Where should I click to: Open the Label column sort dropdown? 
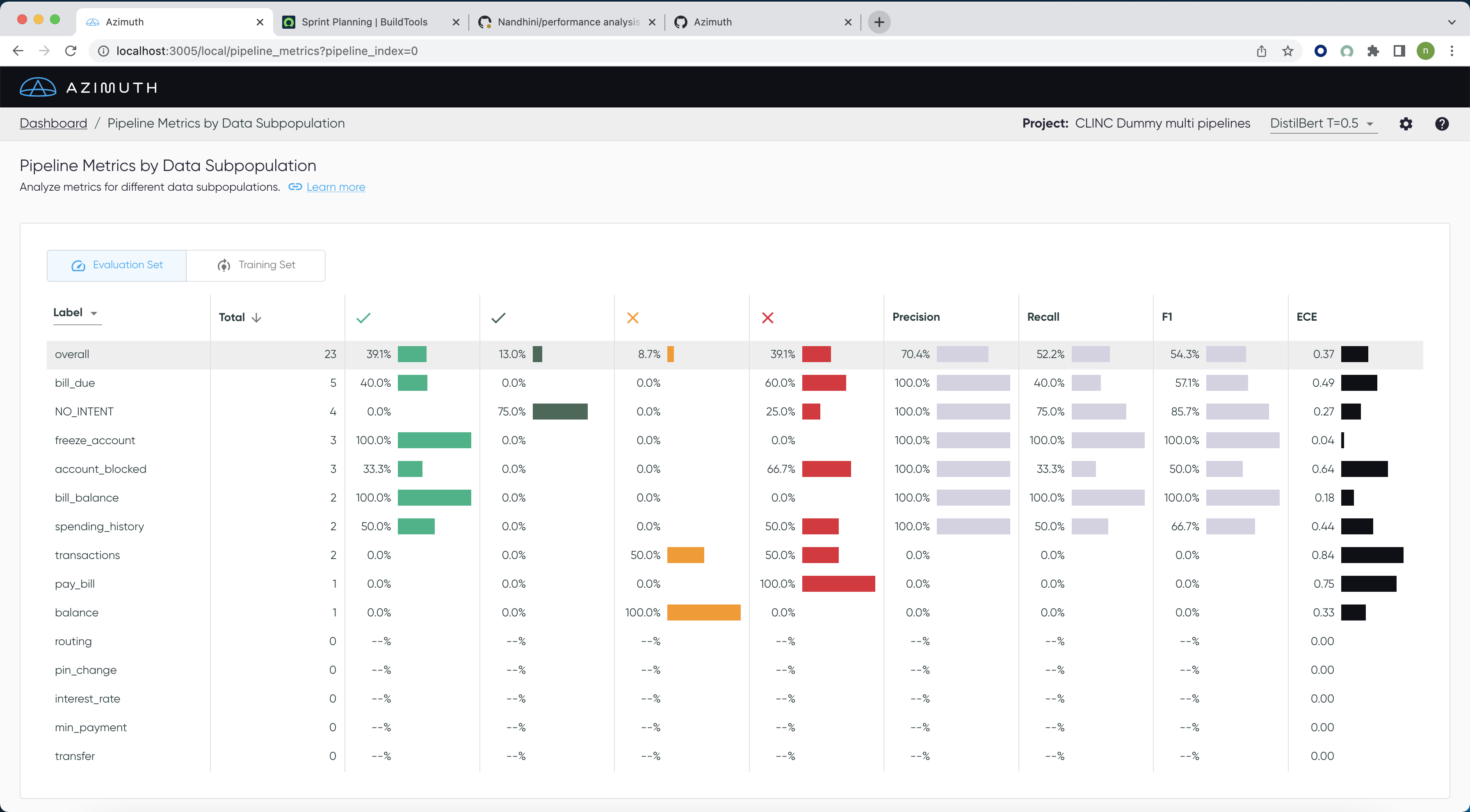[x=94, y=313]
